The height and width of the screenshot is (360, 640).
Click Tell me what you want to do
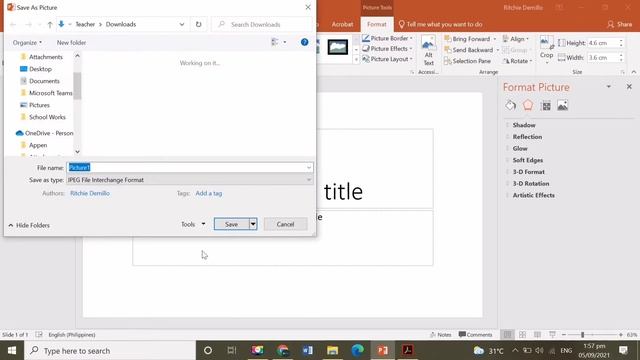click(441, 24)
